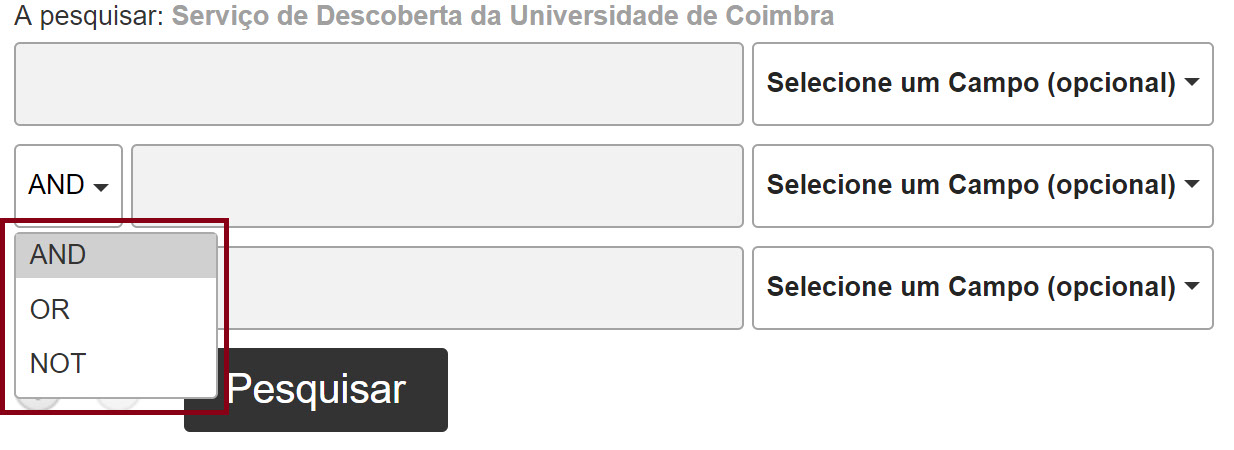Click the left round button under operator list

point(38,405)
